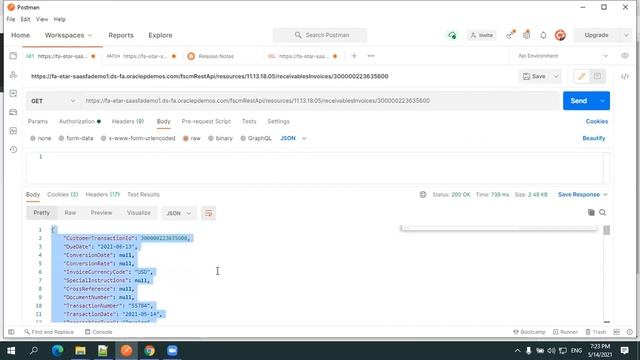640x360 pixels.
Task: Click the request URL input field
Action: tap(320, 101)
